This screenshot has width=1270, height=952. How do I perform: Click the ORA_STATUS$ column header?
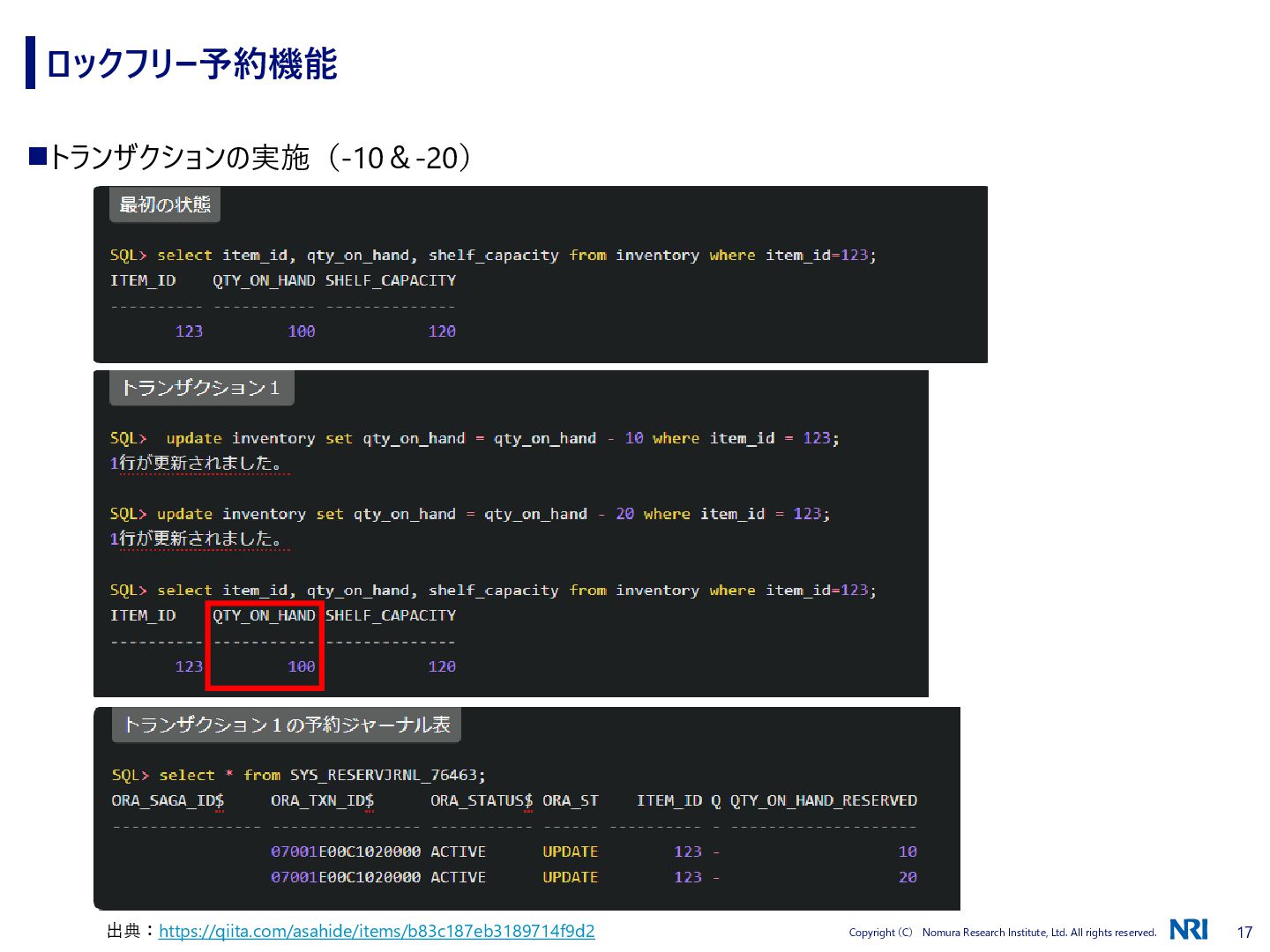(482, 800)
